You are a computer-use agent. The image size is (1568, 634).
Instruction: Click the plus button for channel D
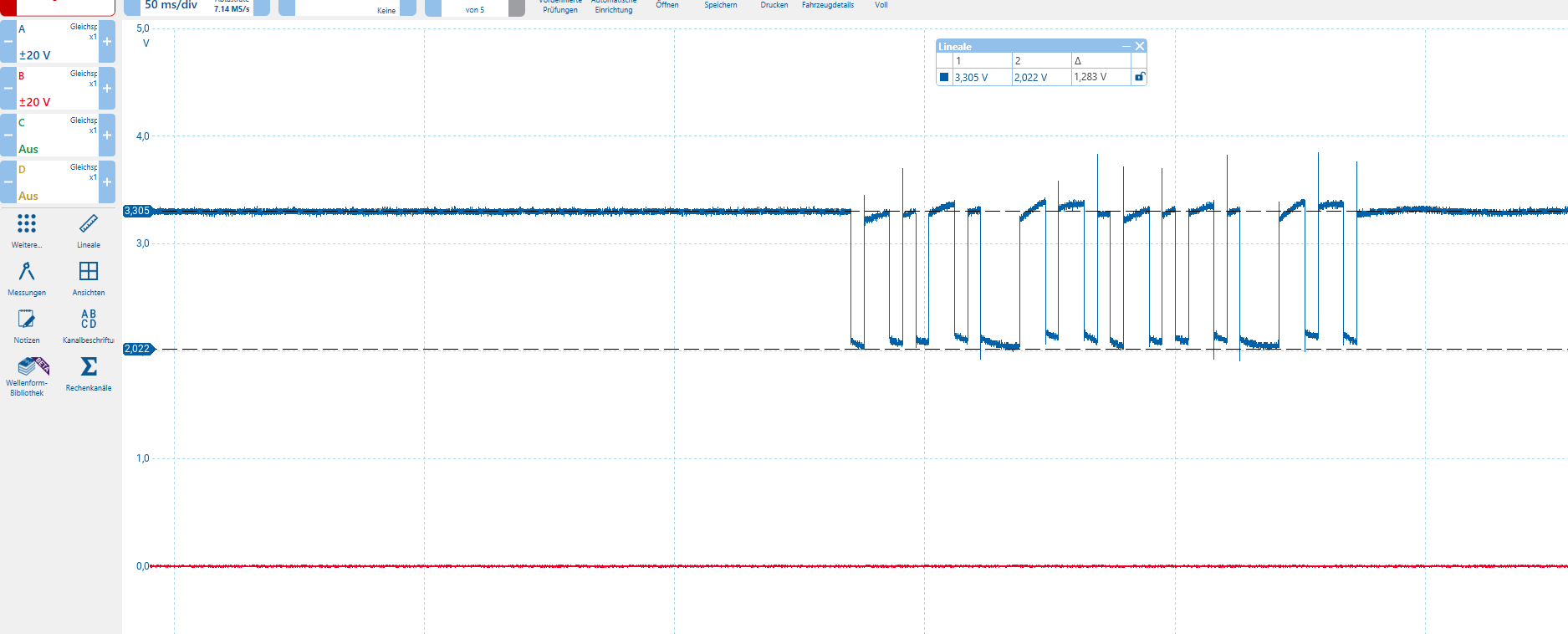click(x=107, y=182)
